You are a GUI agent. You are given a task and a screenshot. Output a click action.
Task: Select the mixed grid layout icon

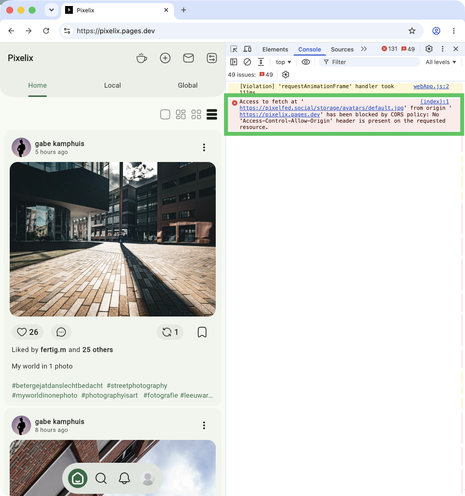tap(181, 114)
